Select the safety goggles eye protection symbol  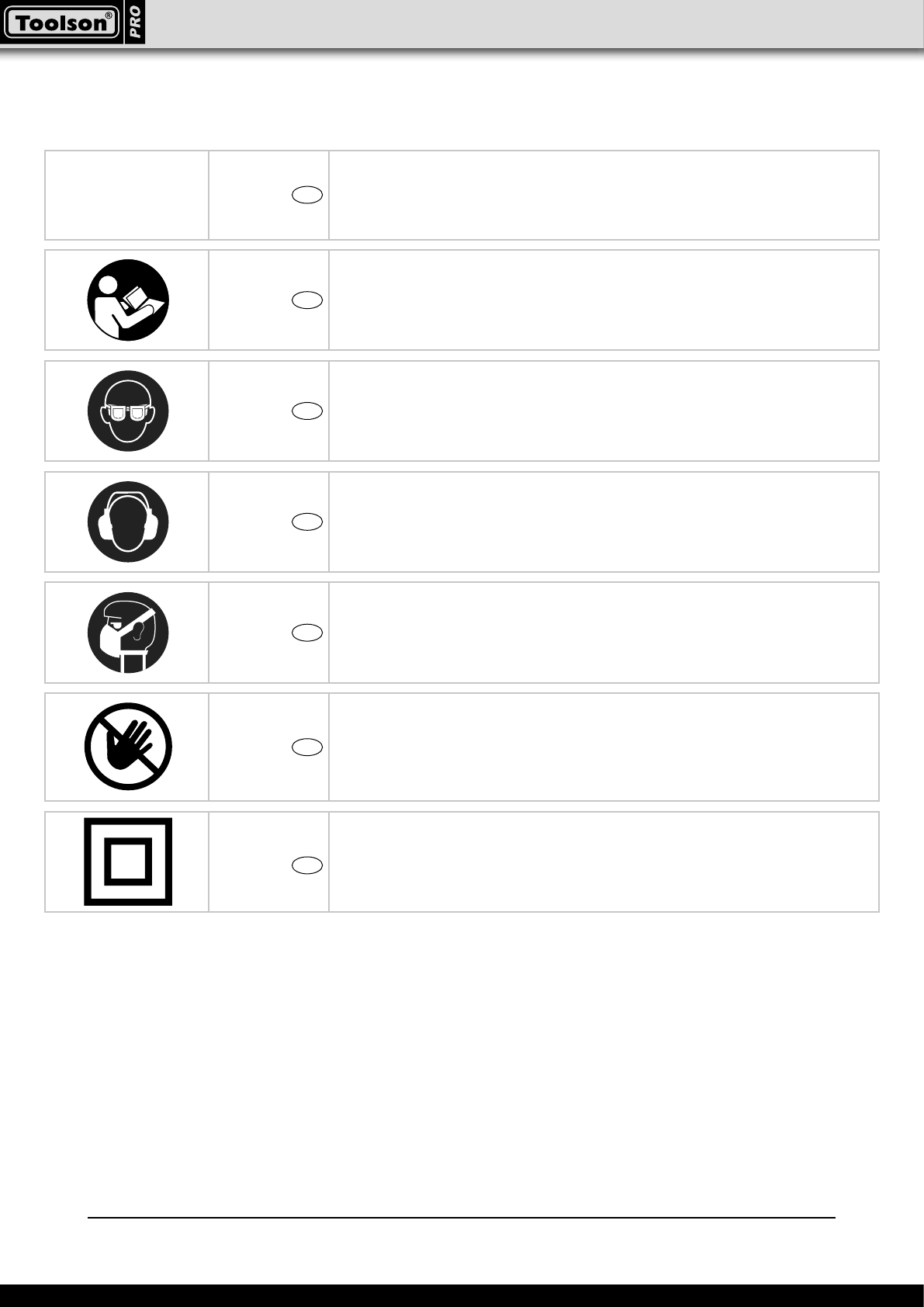pyautogui.click(x=128, y=411)
